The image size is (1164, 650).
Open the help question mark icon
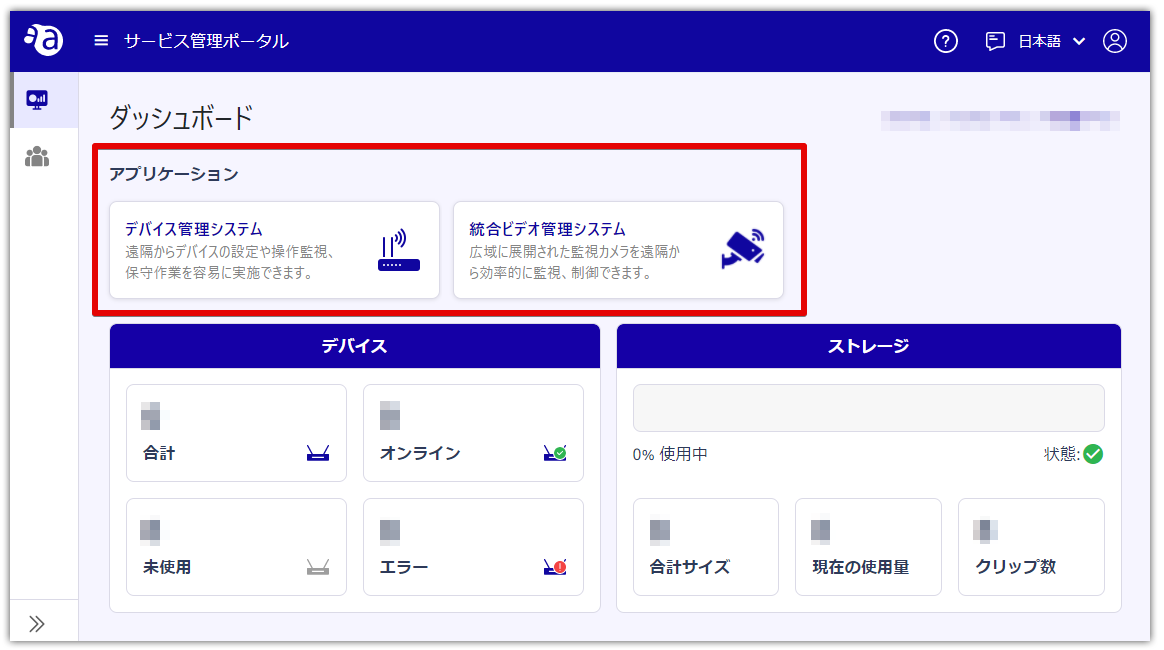(x=945, y=41)
